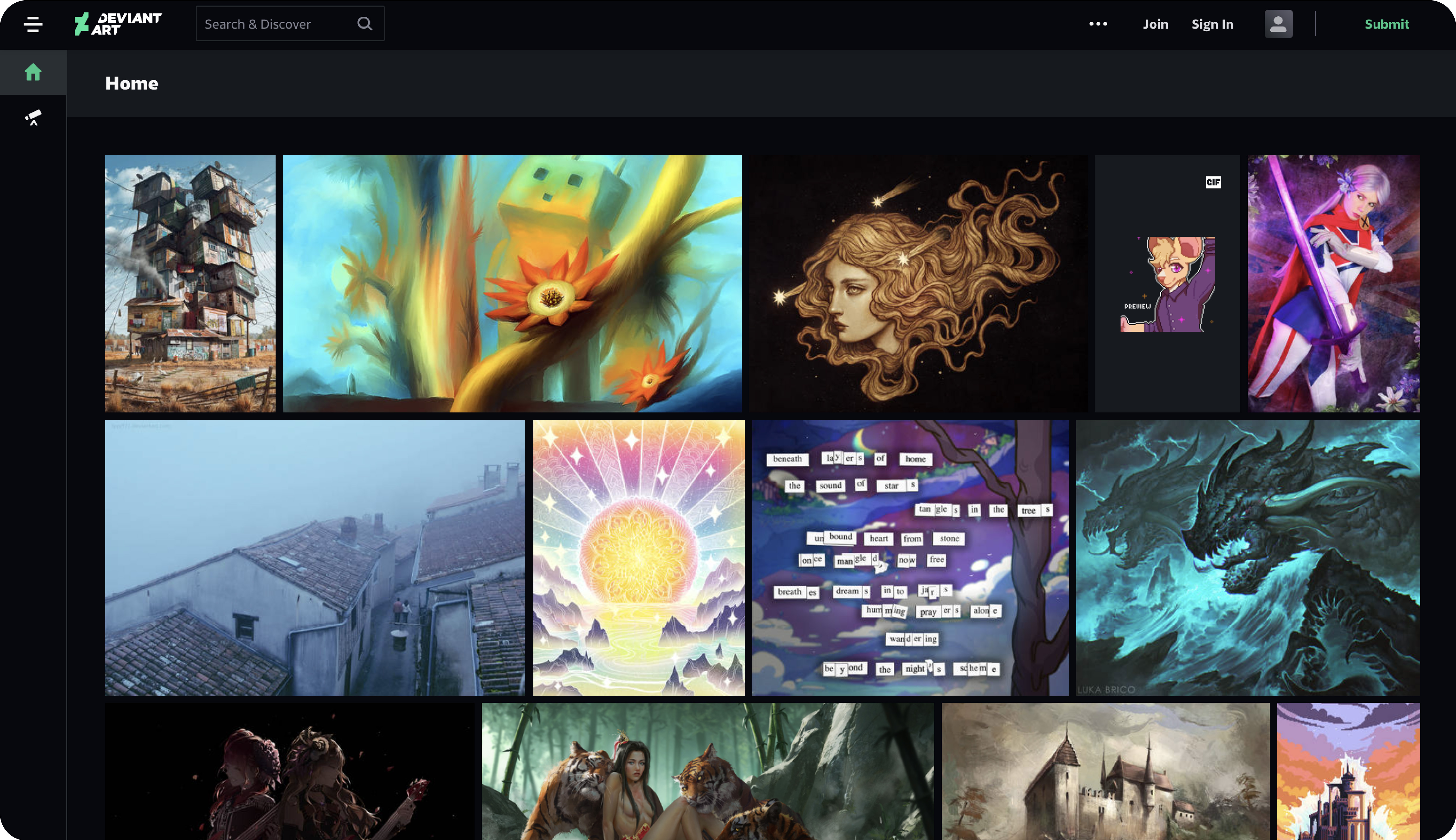Open the foggy rooftops photograph

tap(315, 557)
